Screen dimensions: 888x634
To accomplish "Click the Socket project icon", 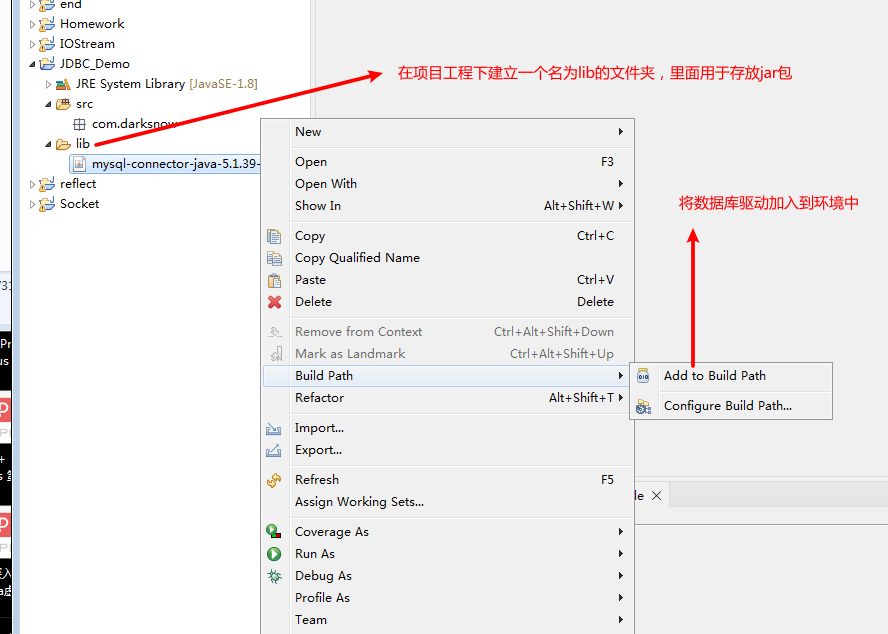I will (47, 204).
